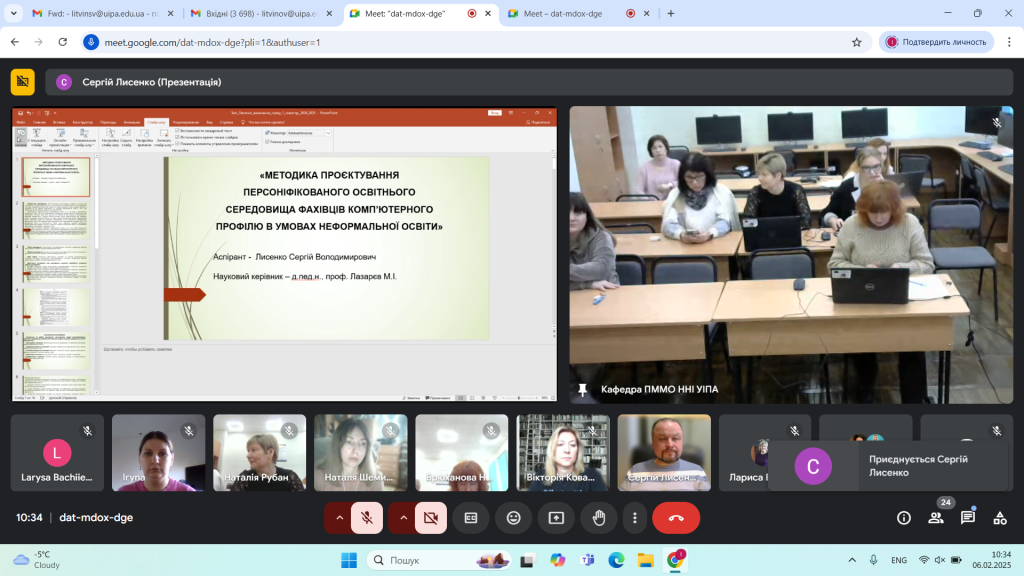This screenshot has height=576, width=1024.
Task: Reload the Meet page
Action: pyautogui.click(x=63, y=42)
